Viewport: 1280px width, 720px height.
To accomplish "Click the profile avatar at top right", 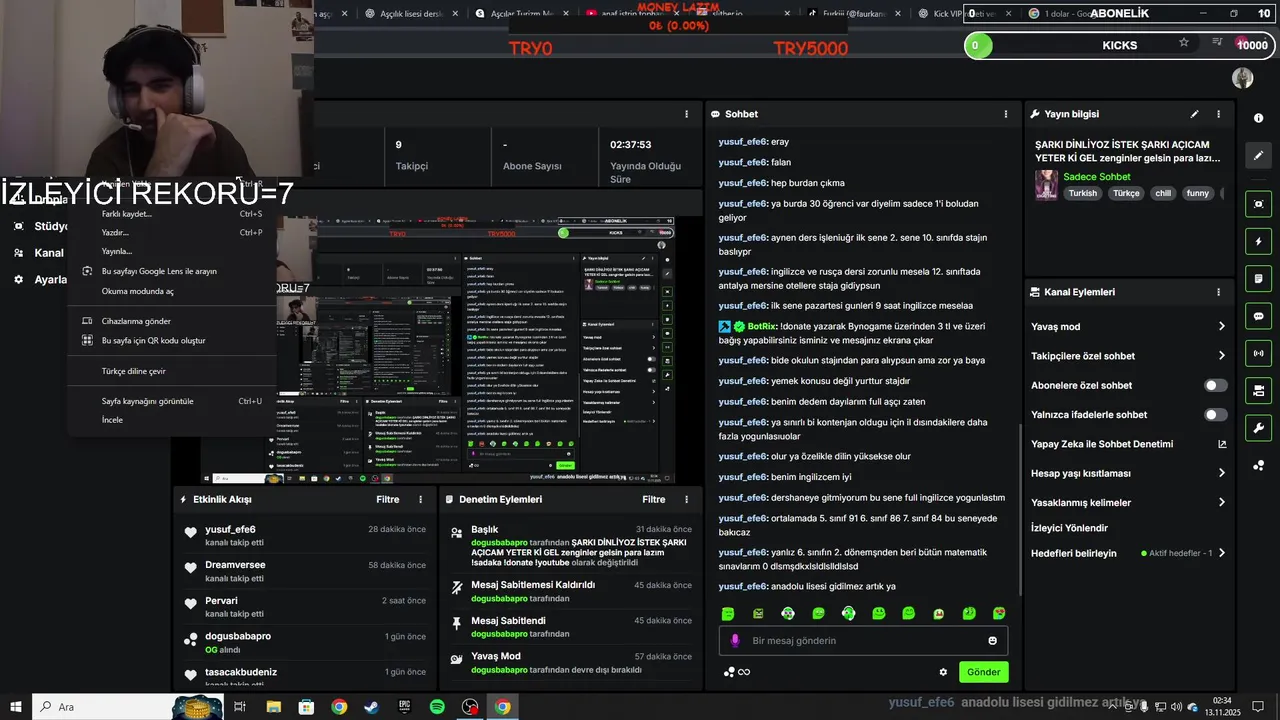I will pyautogui.click(x=1243, y=78).
